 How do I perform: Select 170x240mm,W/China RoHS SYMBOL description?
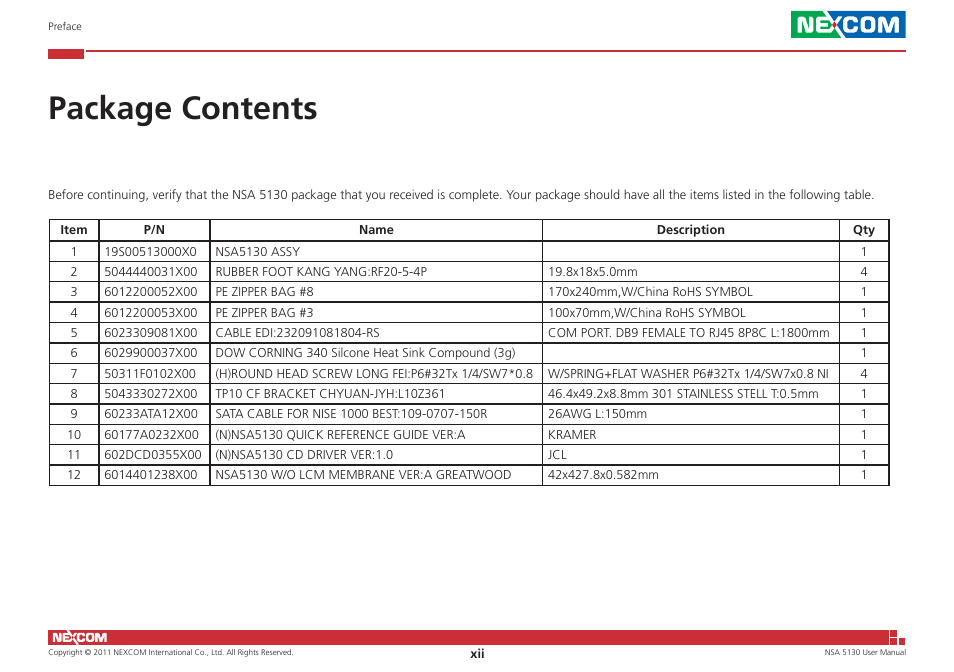(650, 292)
